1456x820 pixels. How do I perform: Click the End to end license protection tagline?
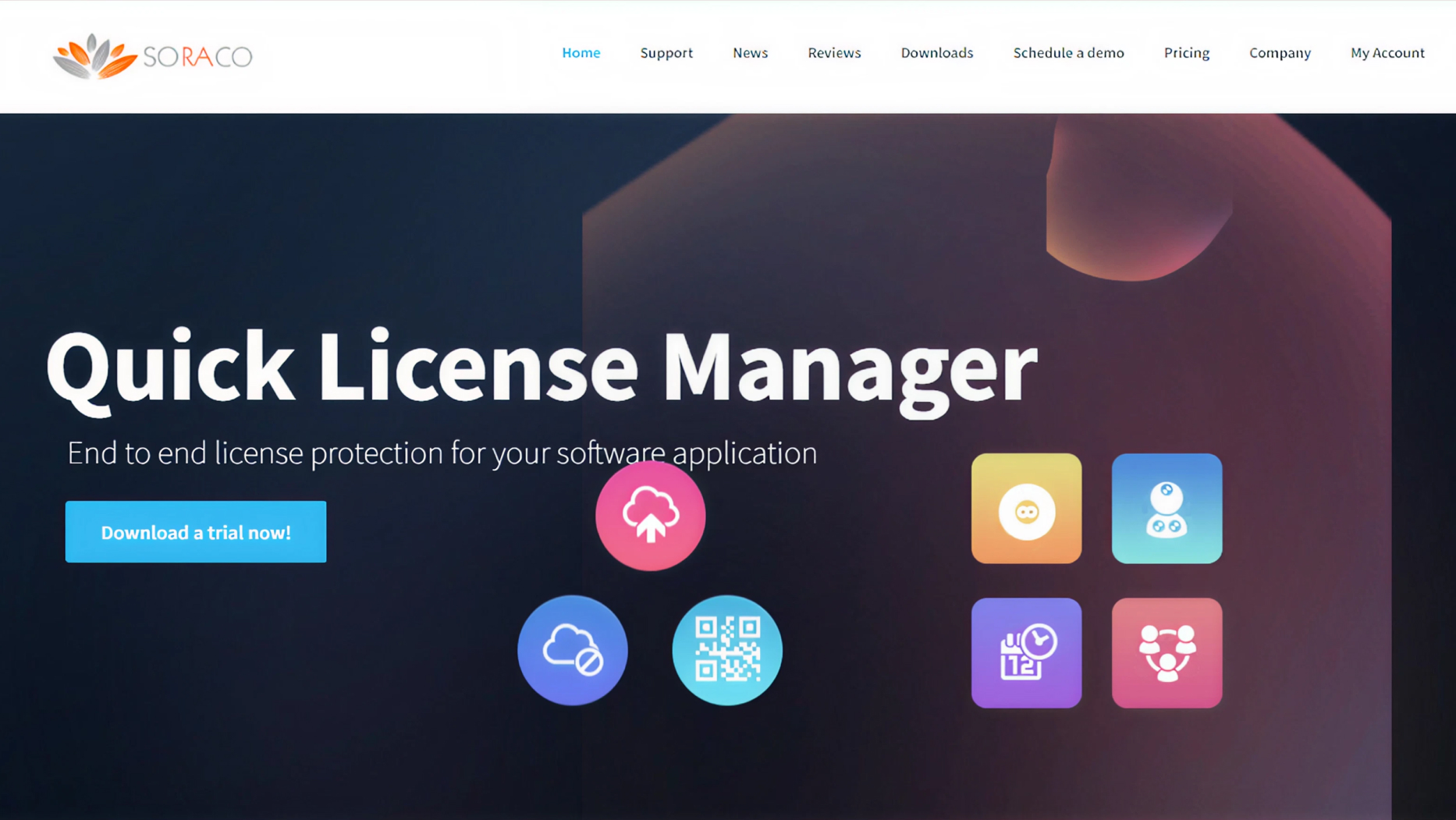point(442,453)
